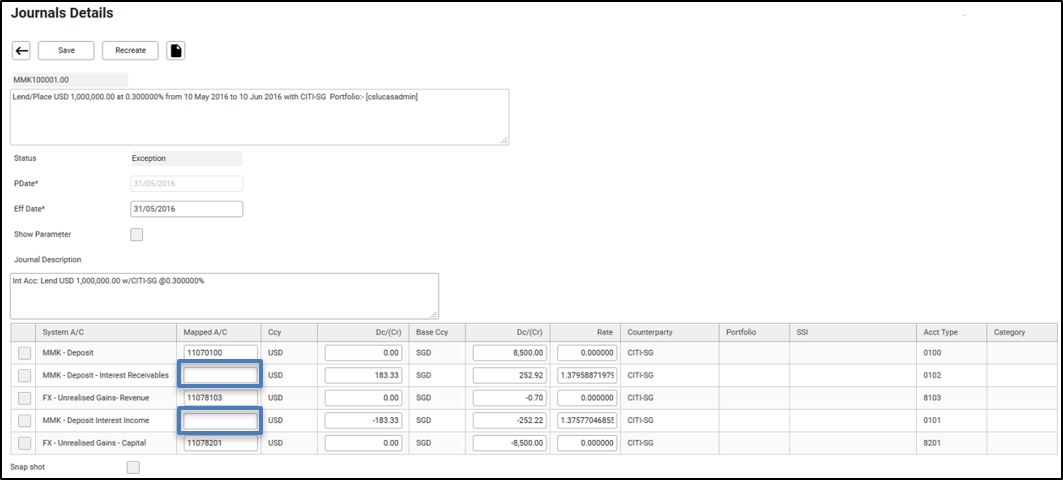Screen dimensions: 1063x482
Task: Click the Acct Type column header
Action: tap(941, 332)
